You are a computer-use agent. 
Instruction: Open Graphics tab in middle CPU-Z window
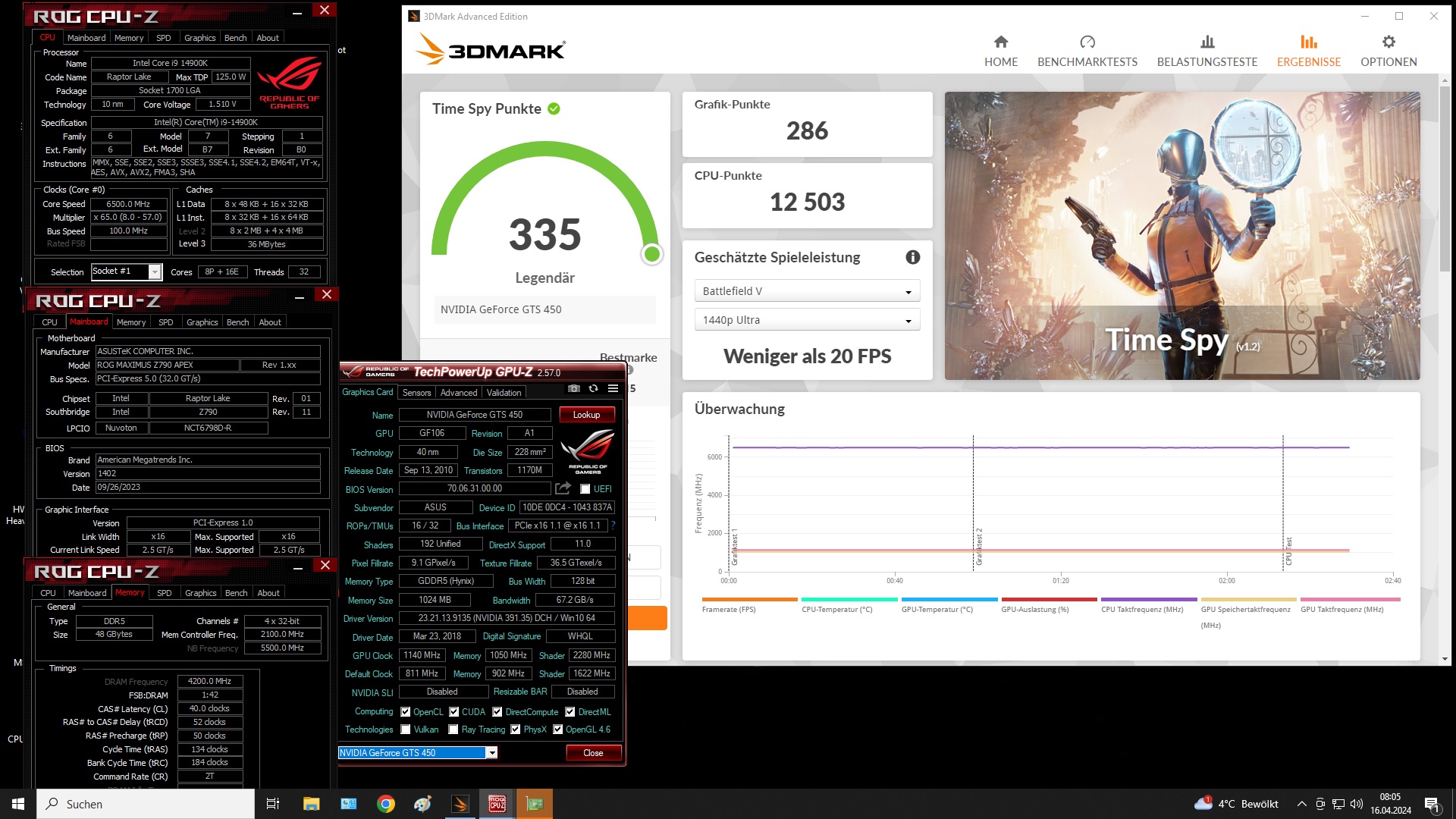click(202, 322)
